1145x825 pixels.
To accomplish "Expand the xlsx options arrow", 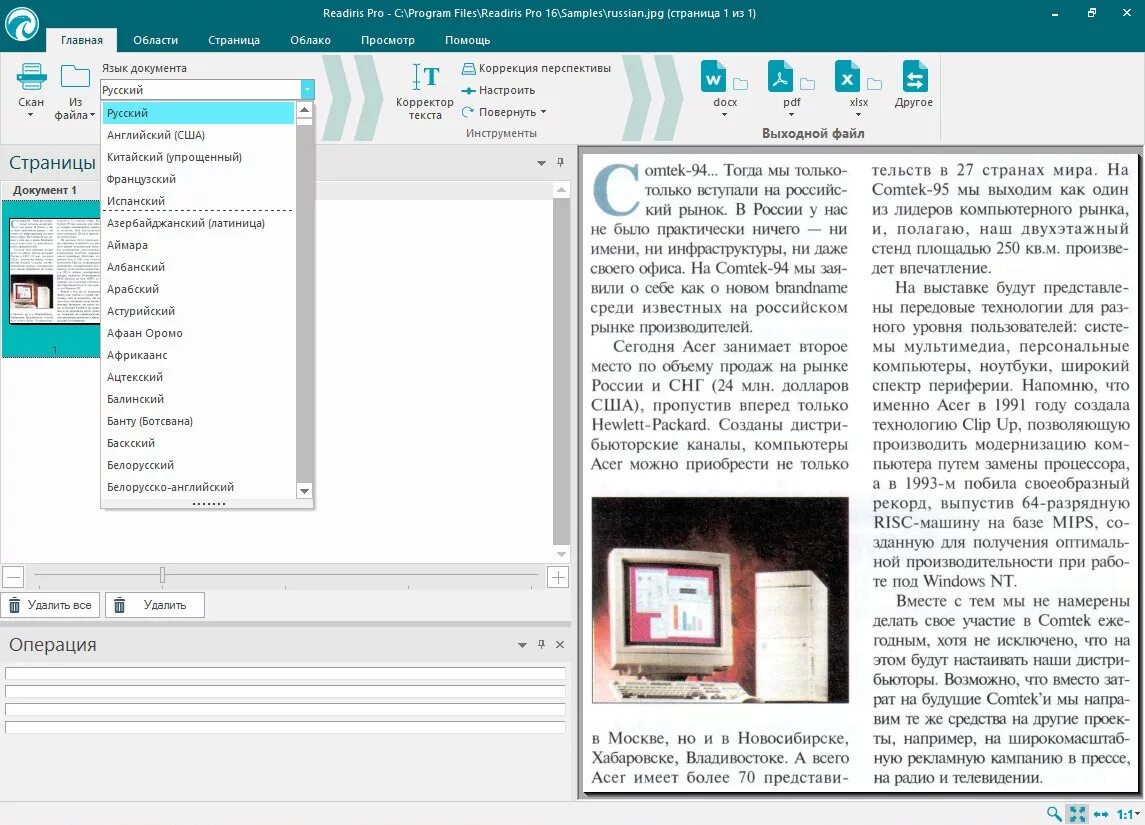I will pyautogui.click(x=859, y=115).
